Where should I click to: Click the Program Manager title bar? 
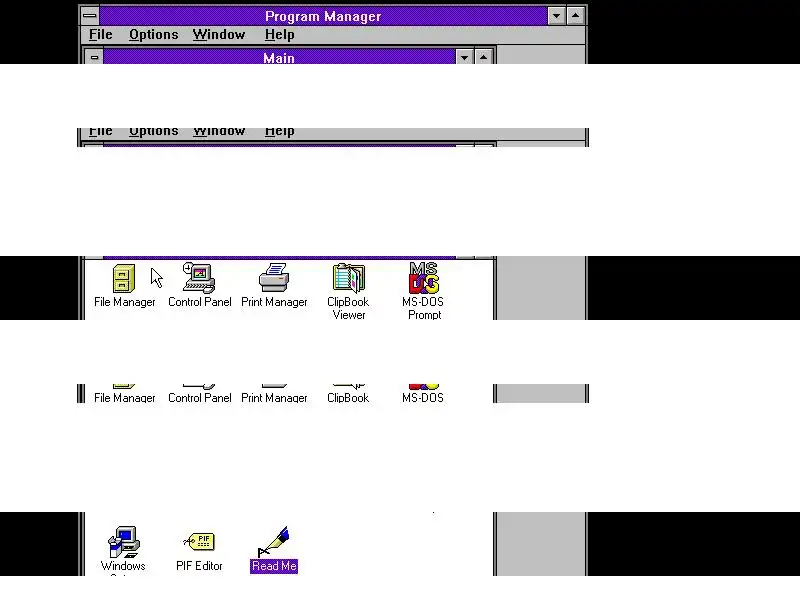(323, 16)
